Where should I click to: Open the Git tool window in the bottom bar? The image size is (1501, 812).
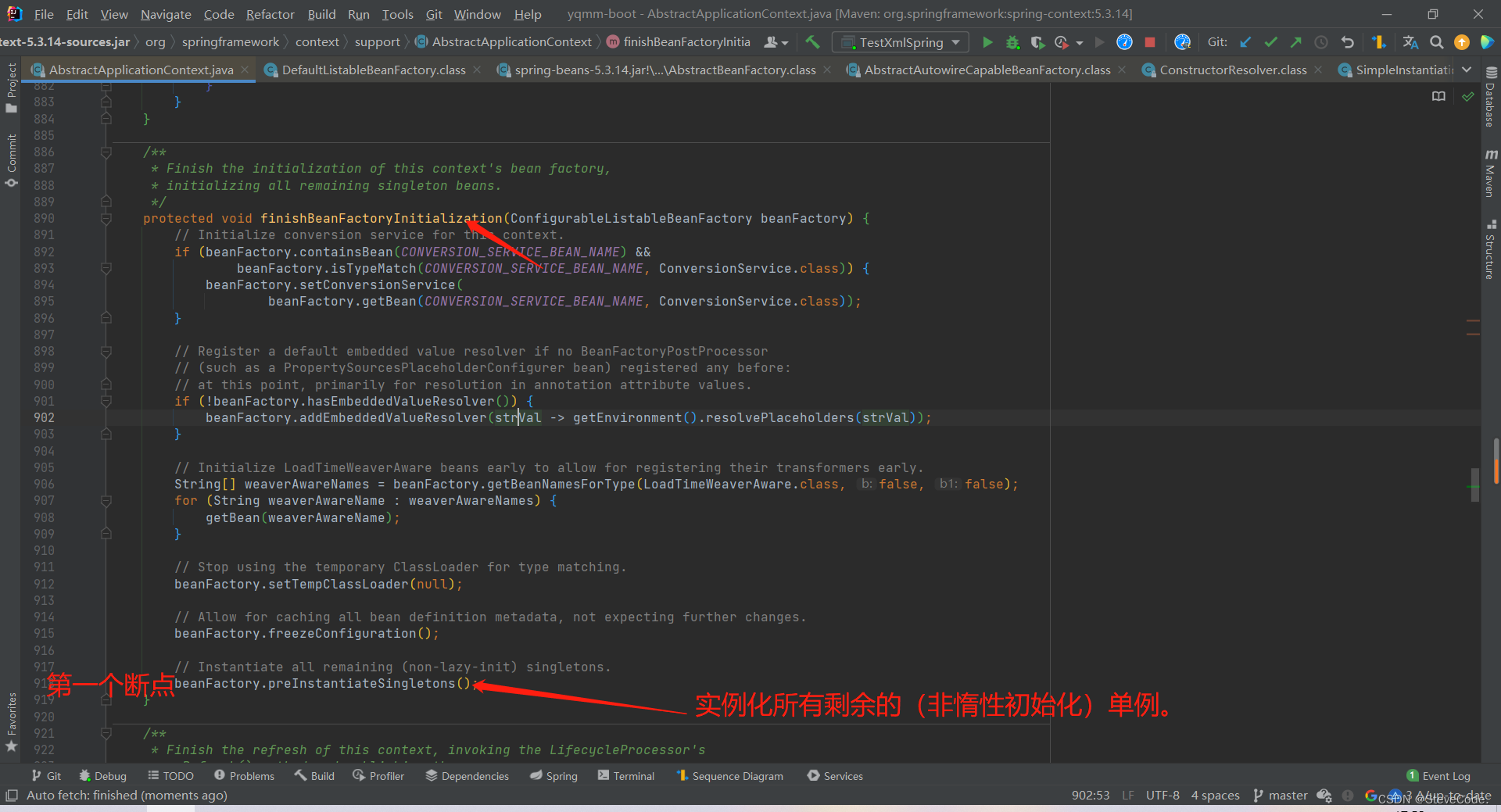(x=46, y=776)
